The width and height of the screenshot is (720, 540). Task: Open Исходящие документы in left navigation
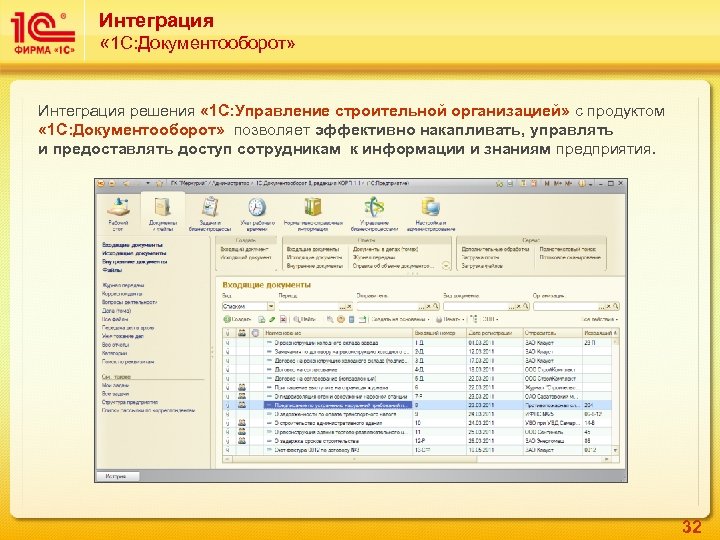[x=134, y=253]
